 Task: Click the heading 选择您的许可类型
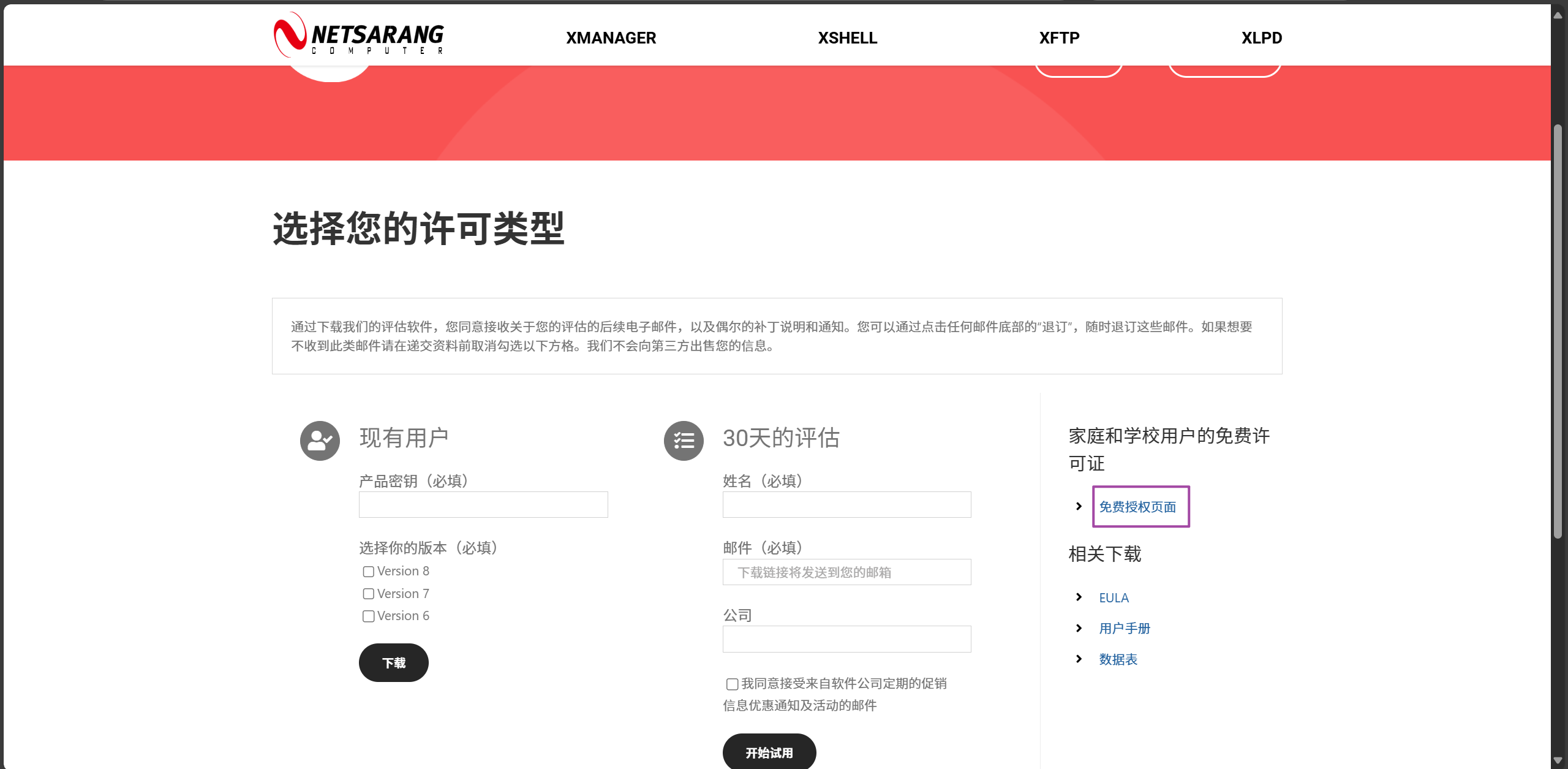(418, 229)
